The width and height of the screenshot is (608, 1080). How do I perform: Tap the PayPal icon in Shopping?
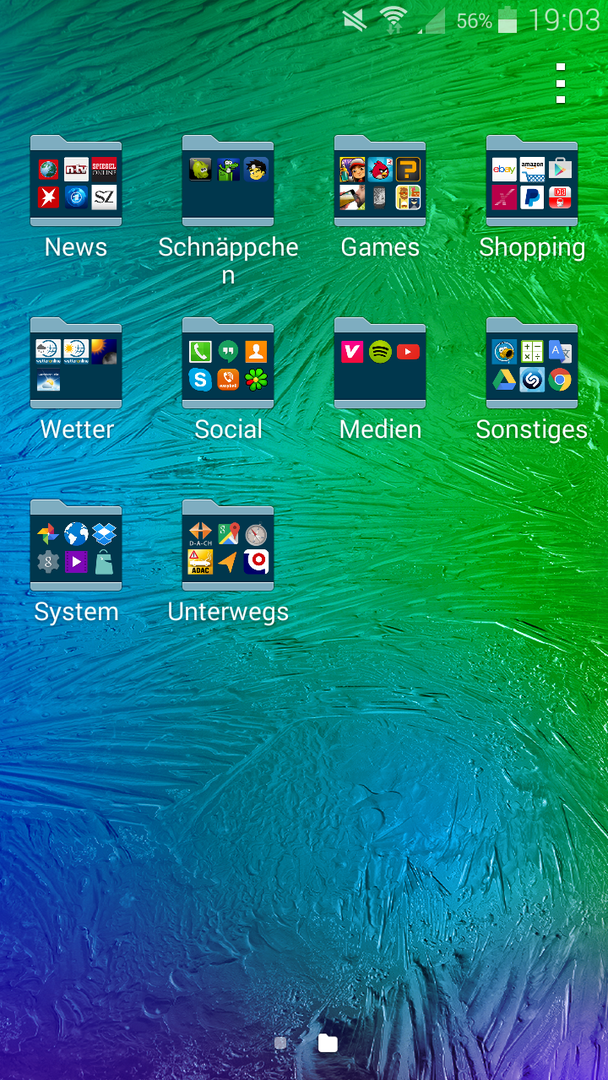[532, 198]
